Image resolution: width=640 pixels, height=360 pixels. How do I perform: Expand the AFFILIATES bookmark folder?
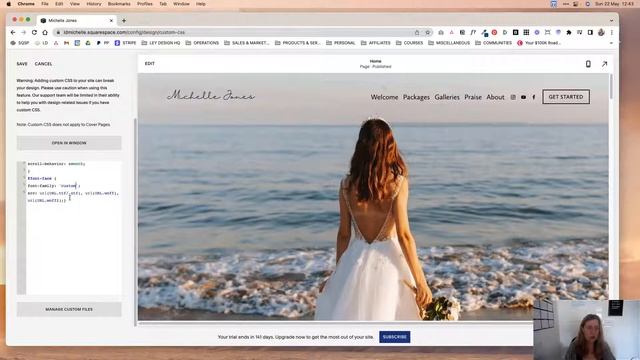tap(376, 43)
